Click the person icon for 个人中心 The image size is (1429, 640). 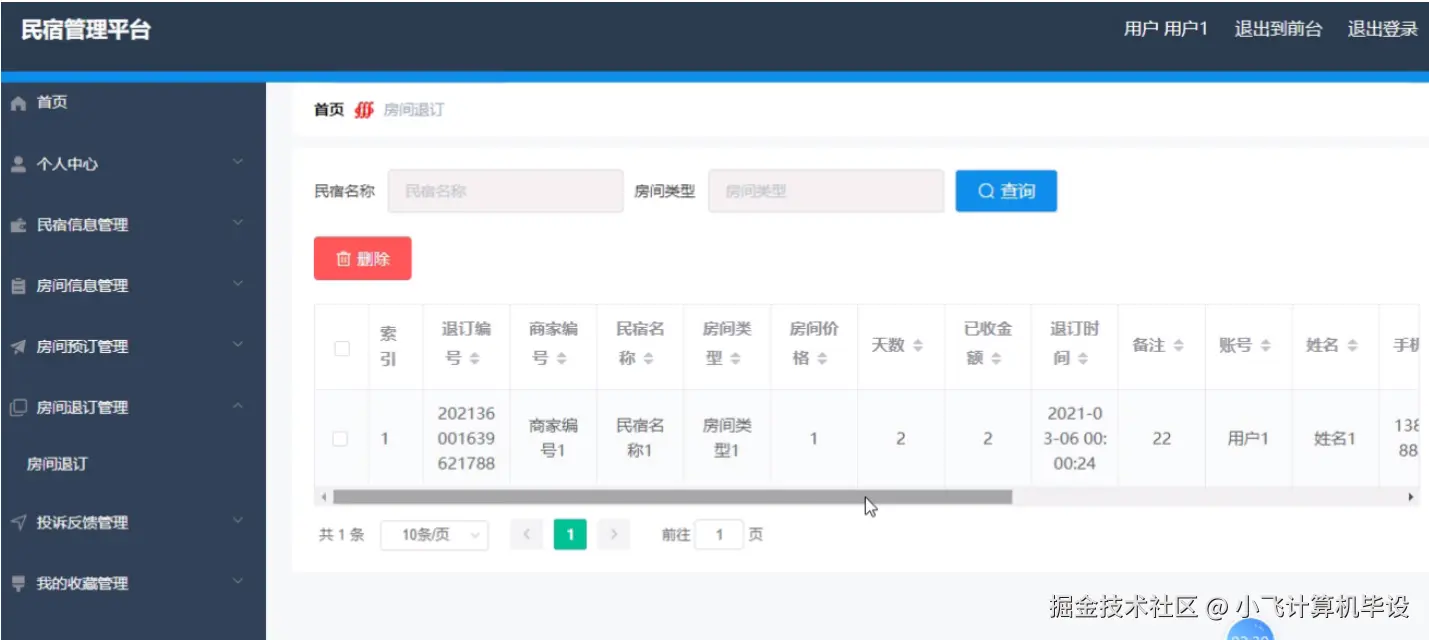pos(18,164)
